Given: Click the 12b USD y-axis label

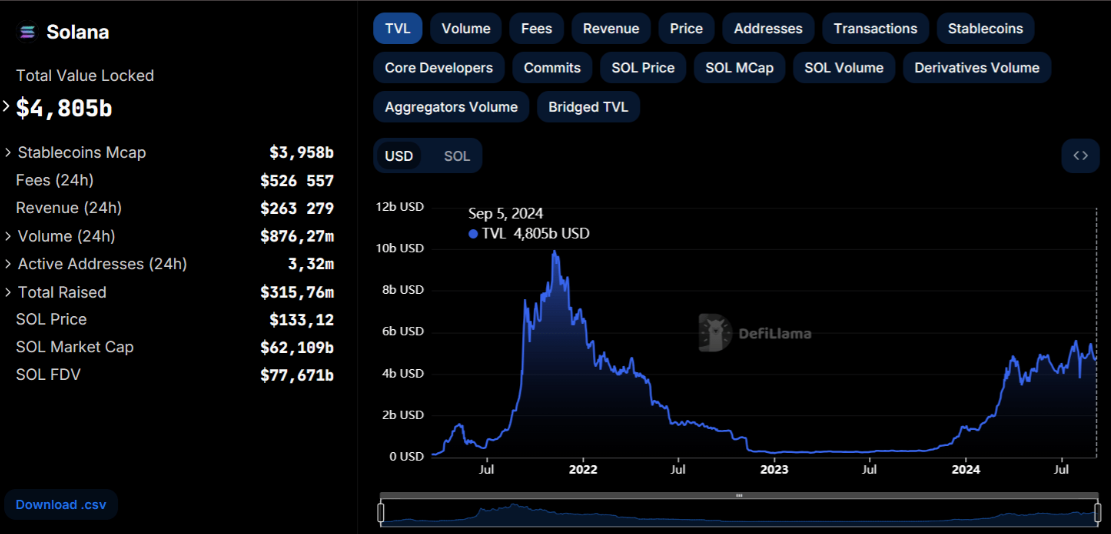Looking at the screenshot, I should coord(399,207).
